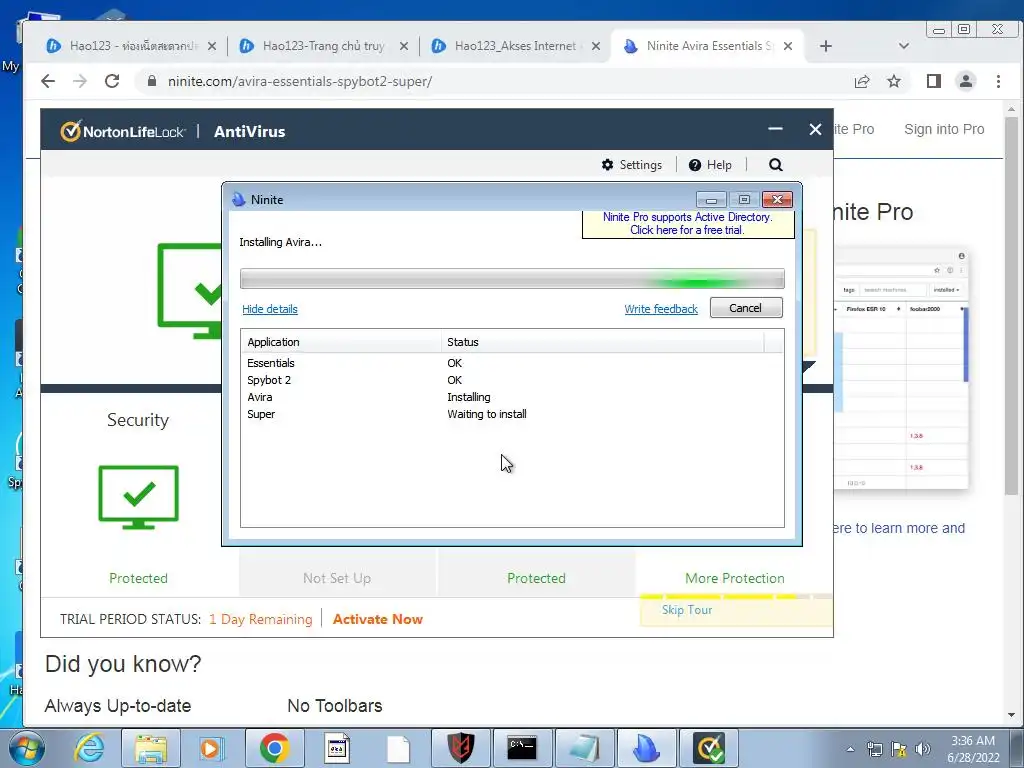The width and height of the screenshot is (1024, 768).
Task: Open Windows Explorer from taskbar
Action: pos(151,748)
